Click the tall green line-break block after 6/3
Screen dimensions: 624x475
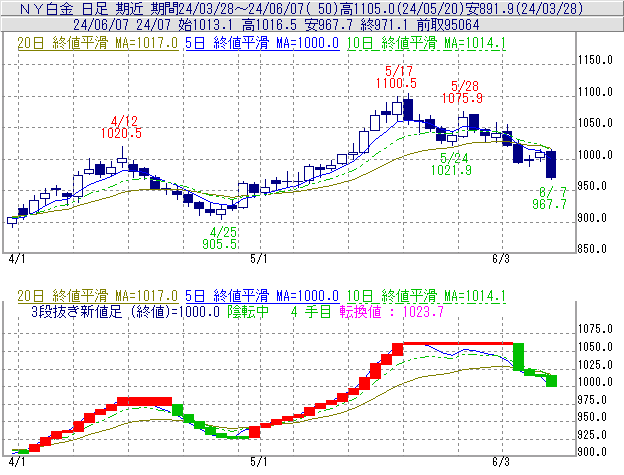pyautogui.click(x=519, y=357)
